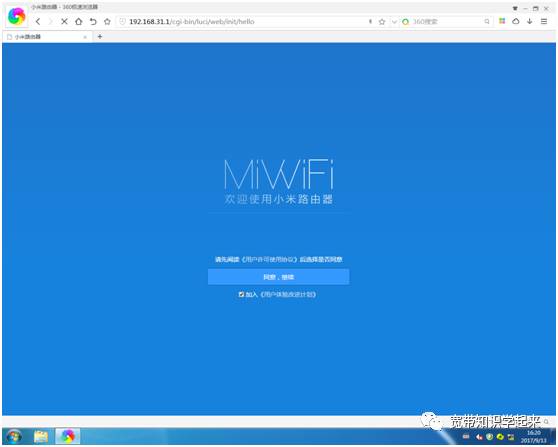
Task: Click the undo/restore closed page arrow
Action: tap(93, 22)
